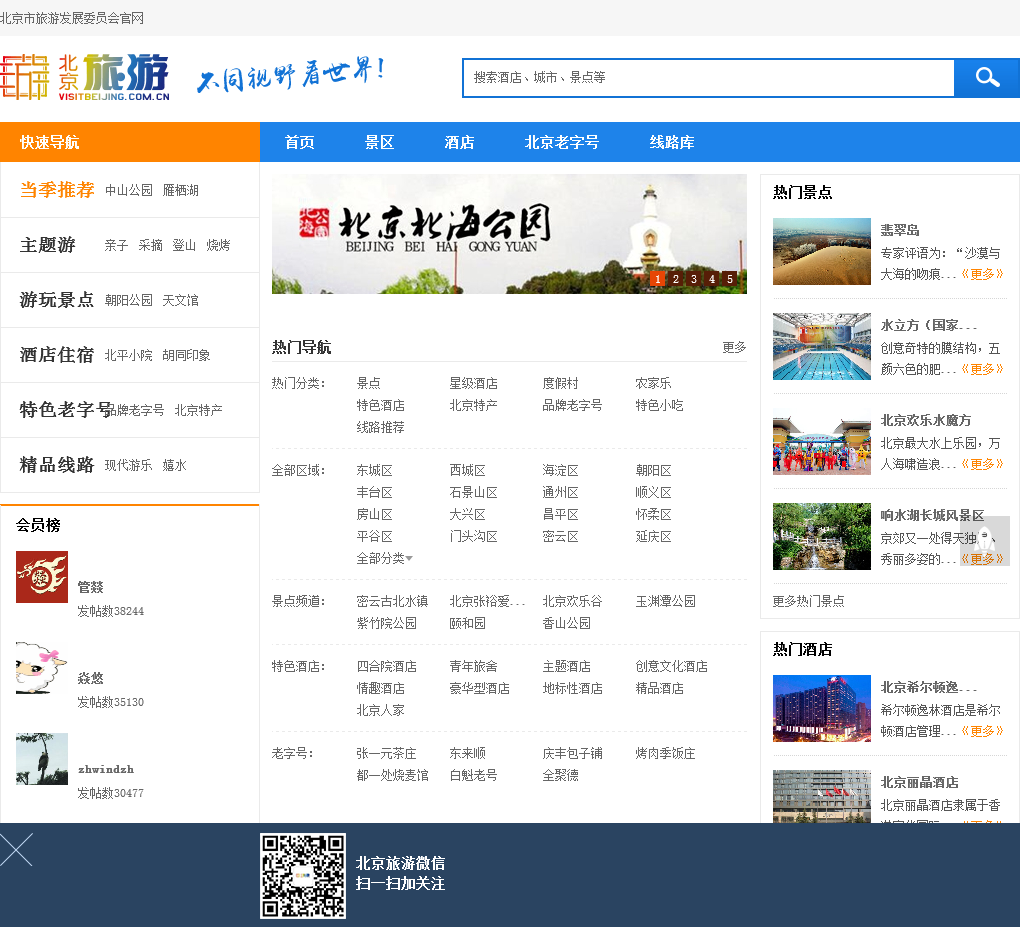The height and width of the screenshot is (927, 1020).
Task: Click the 水立方 thumbnail image
Action: 821,346
